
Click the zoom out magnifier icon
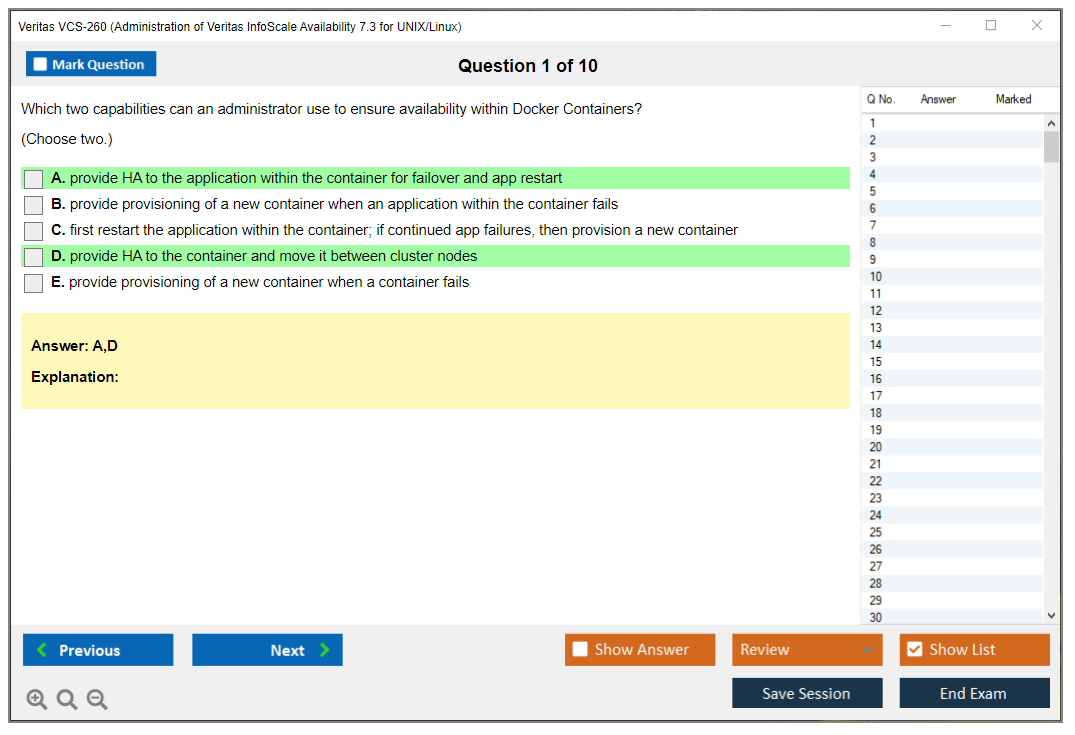click(97, 700)
